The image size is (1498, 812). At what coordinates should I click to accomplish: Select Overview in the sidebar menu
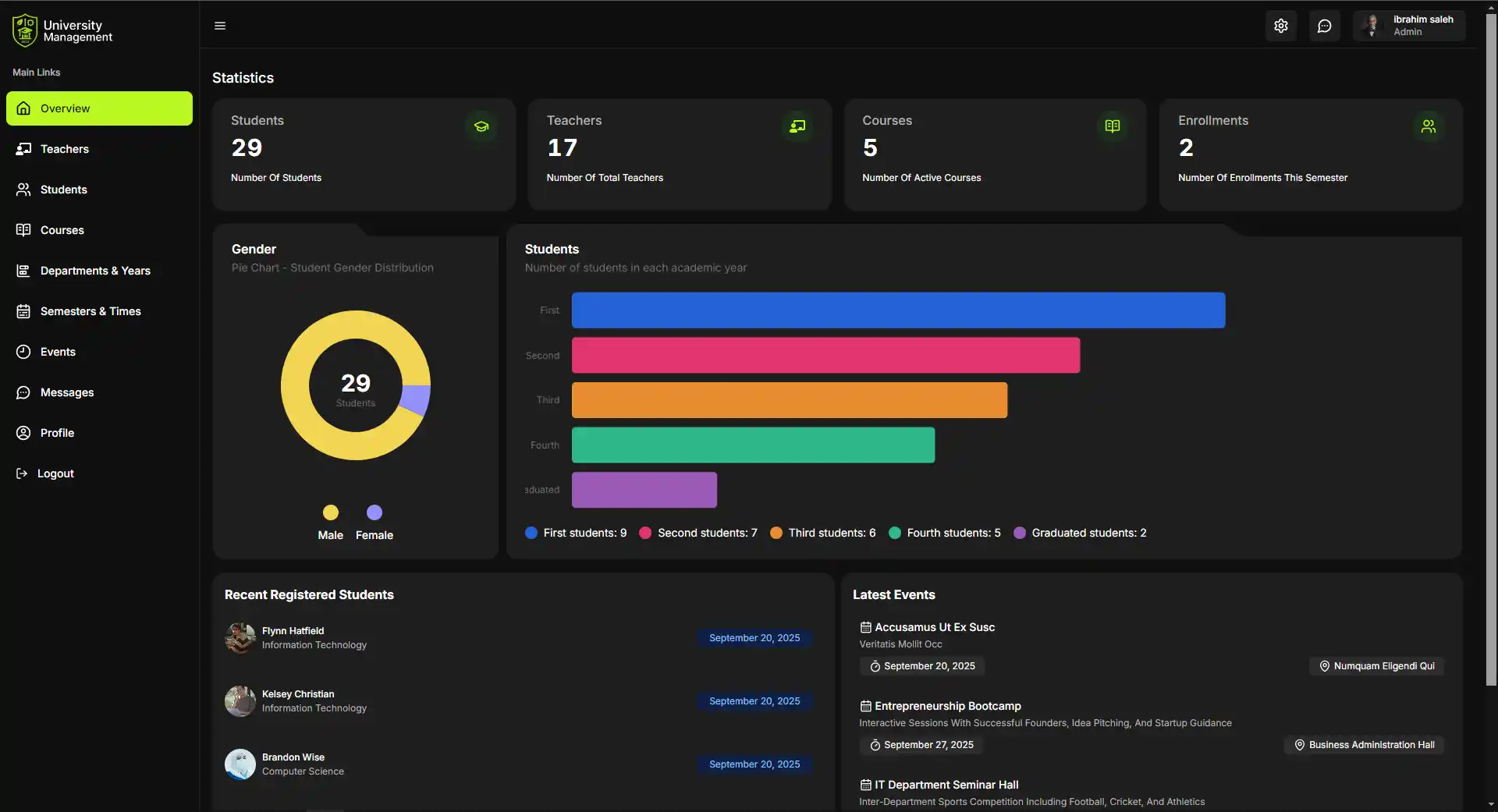point(66,108)
